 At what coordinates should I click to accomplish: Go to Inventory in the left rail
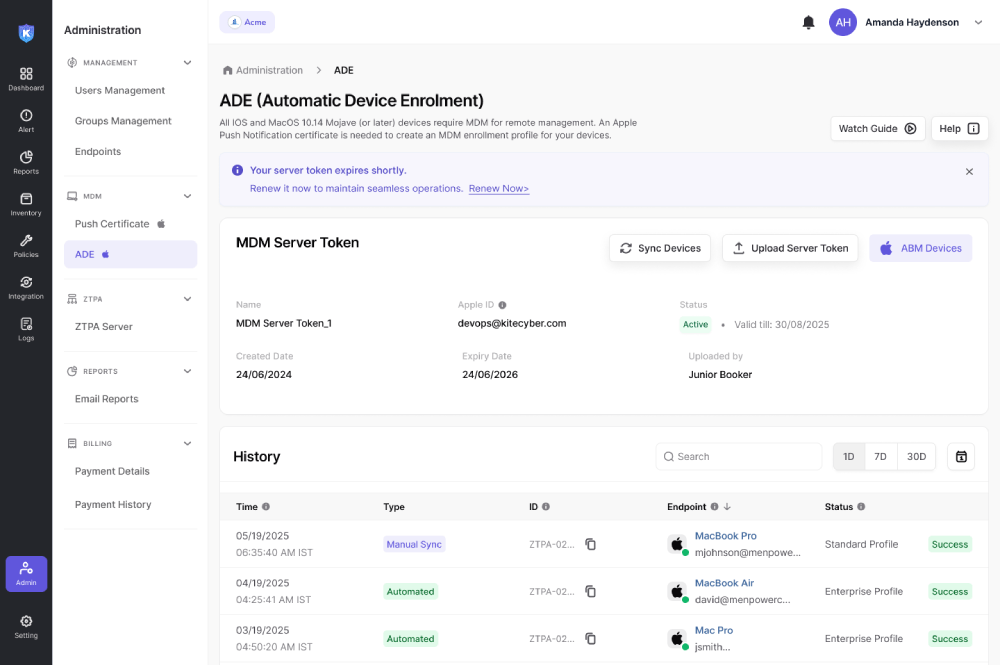(x=26, y=204)
